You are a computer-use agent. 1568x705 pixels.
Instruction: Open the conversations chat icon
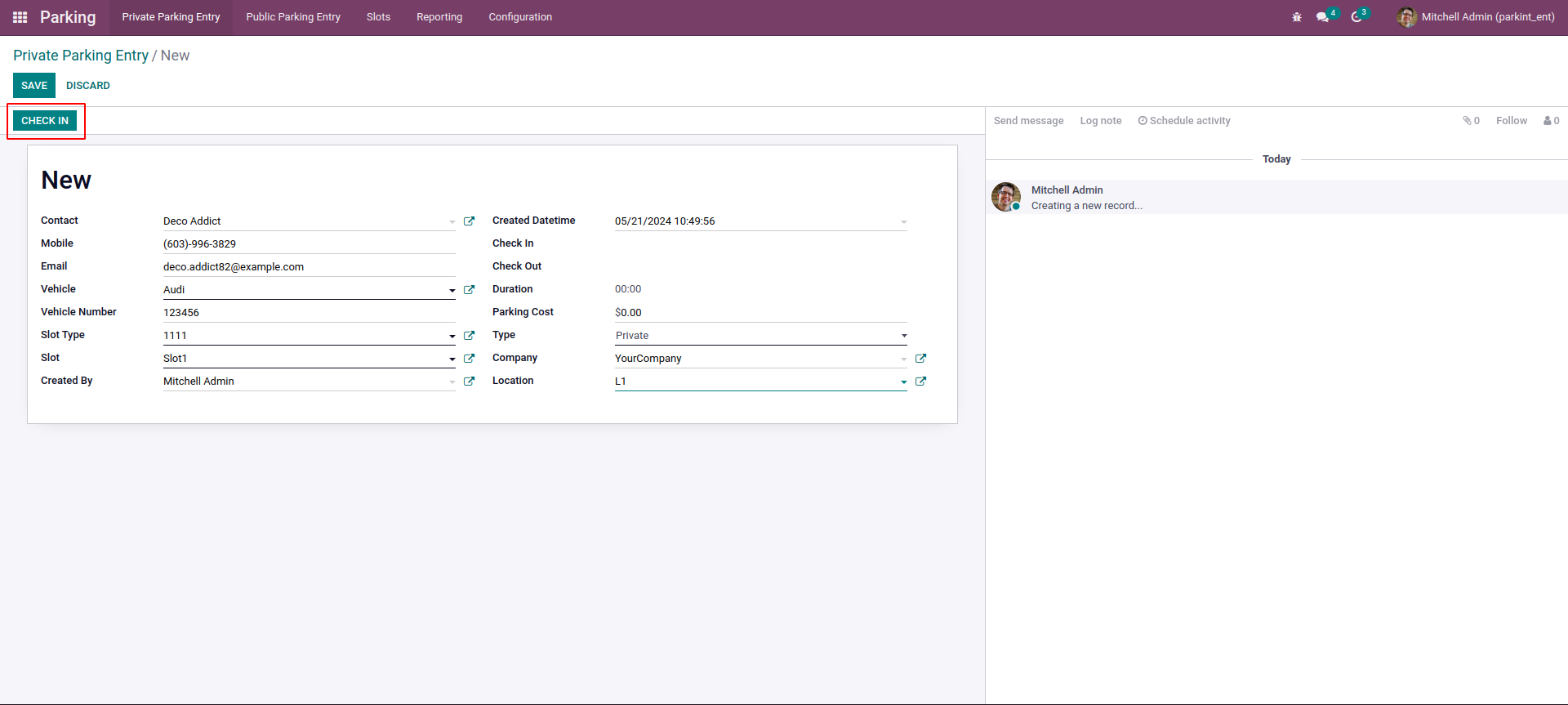[1322, 17]
